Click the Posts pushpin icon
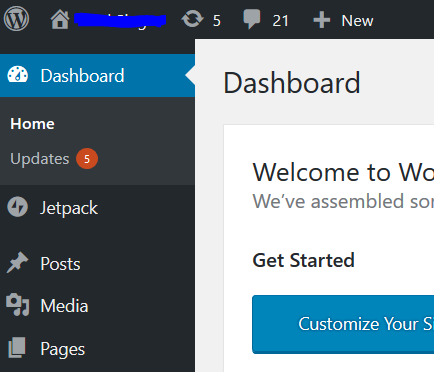The image size is (434, 372). pyautogui.click(x=17, y=263)
